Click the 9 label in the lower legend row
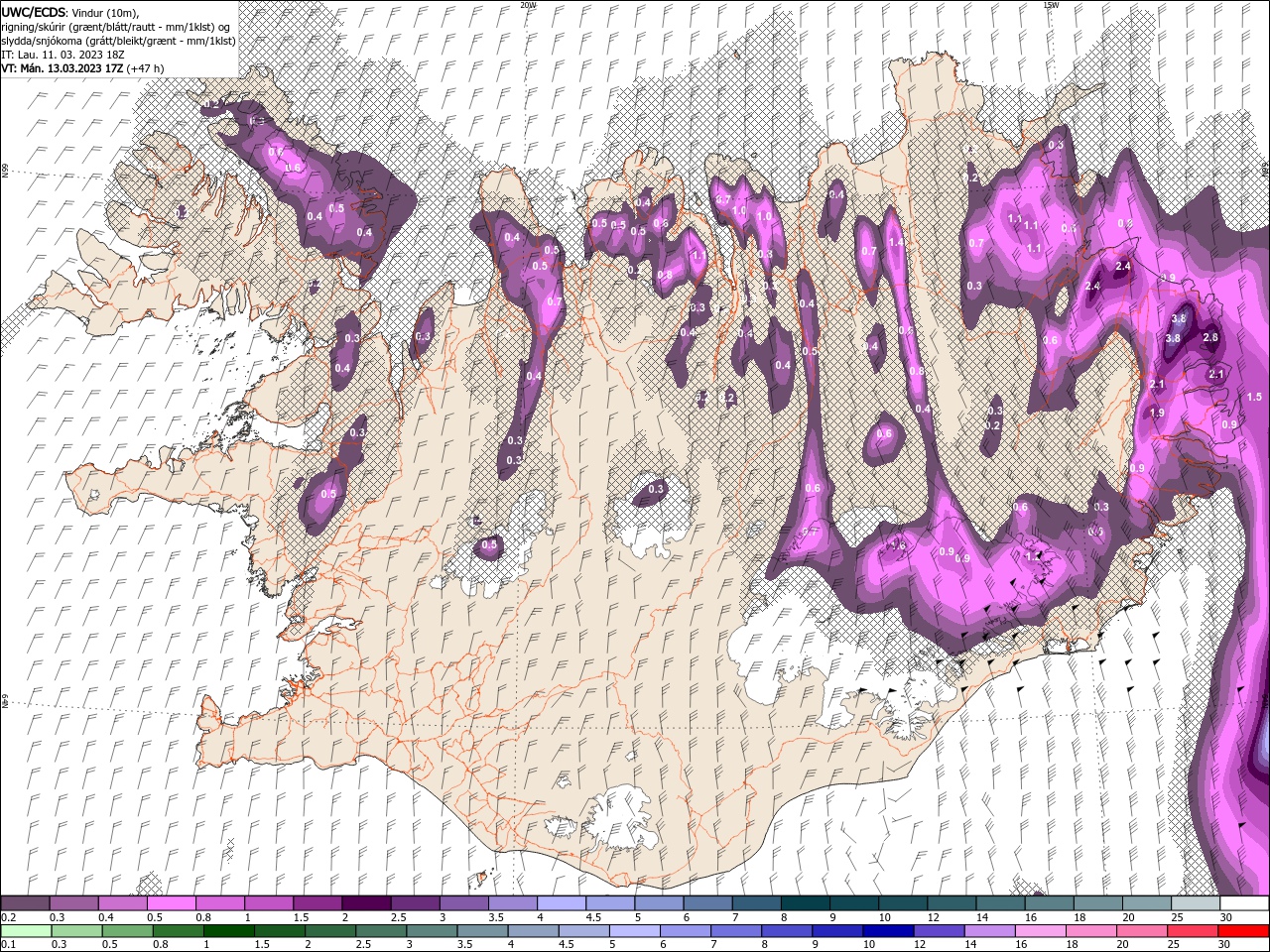The height and width of the screenshot is (952, 1270). 816,944
